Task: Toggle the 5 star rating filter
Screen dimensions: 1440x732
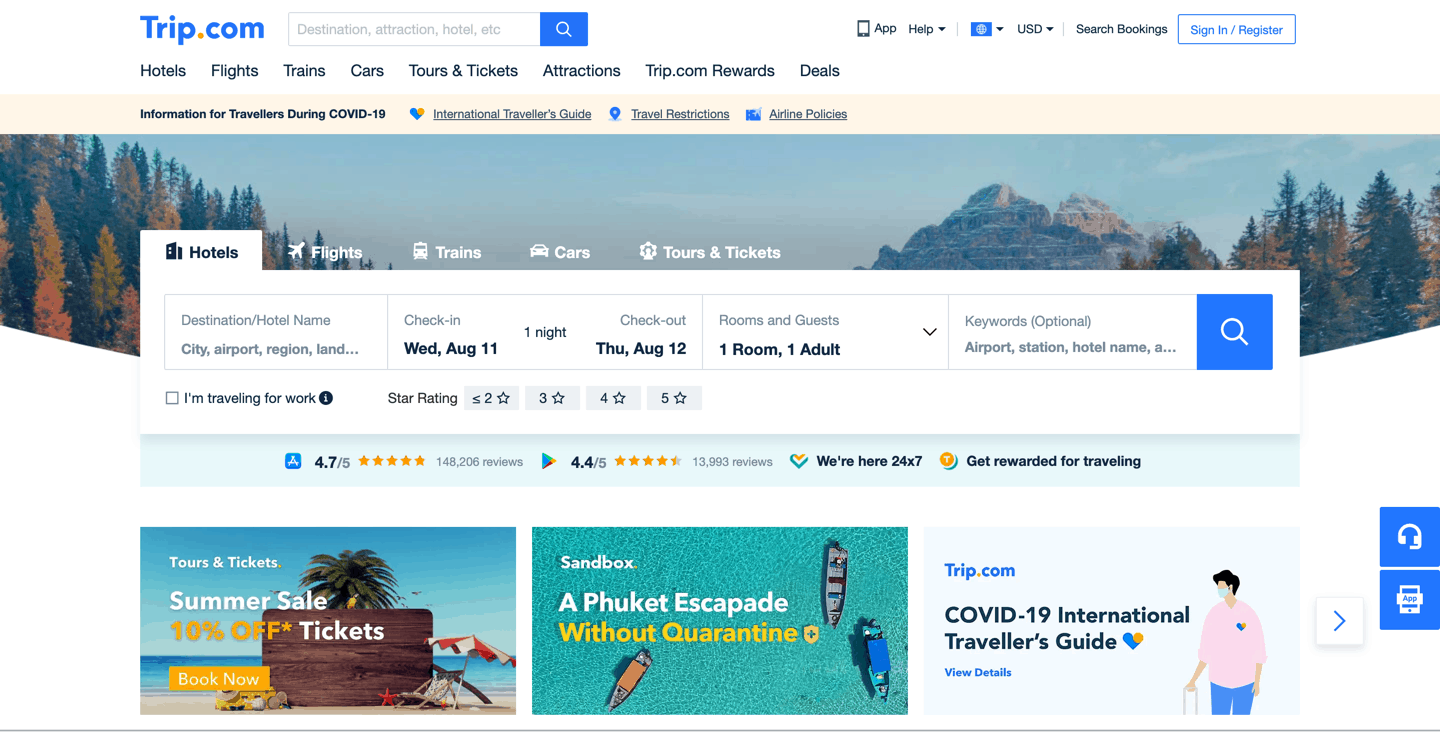Action: (674, 398)
